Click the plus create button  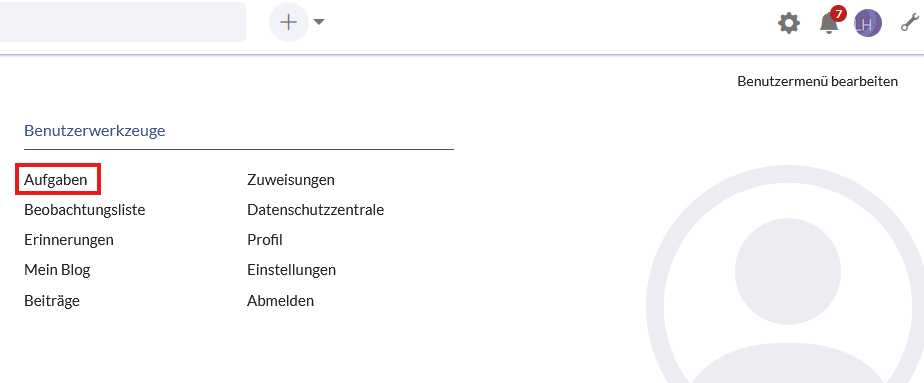click(289, 22)
